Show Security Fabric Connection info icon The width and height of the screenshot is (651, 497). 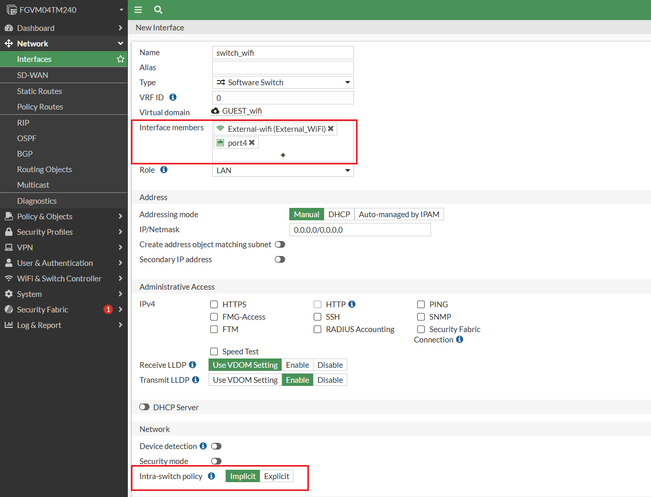(459, 339)
